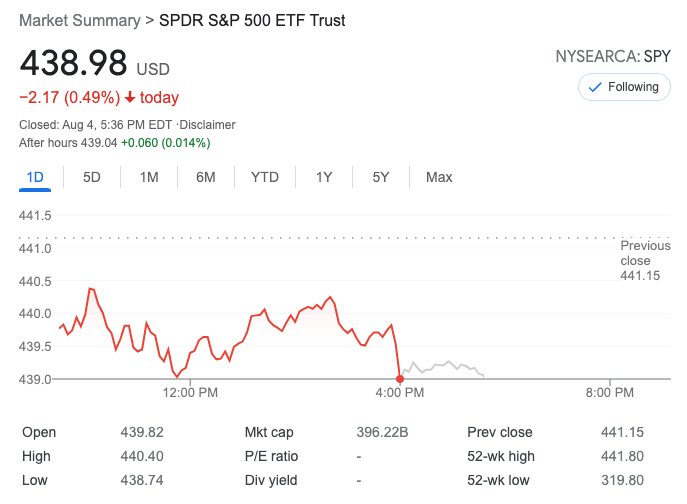Image resolution: width=687 pixels, height=504 pixels.
Task: Display the 5Y chart range
Action: 381,177
